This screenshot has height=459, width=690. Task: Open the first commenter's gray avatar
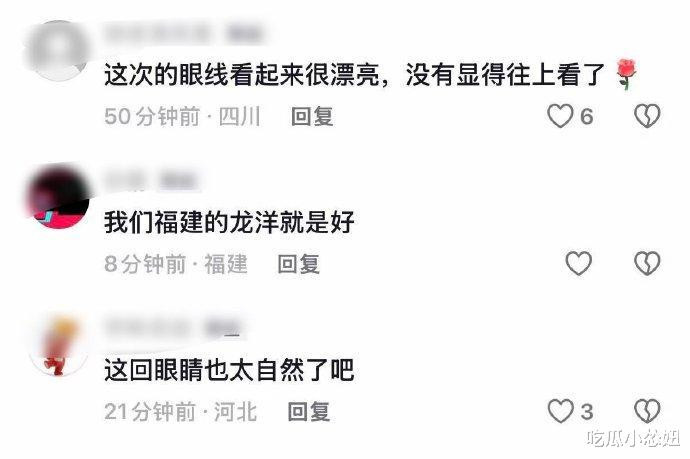58,51
